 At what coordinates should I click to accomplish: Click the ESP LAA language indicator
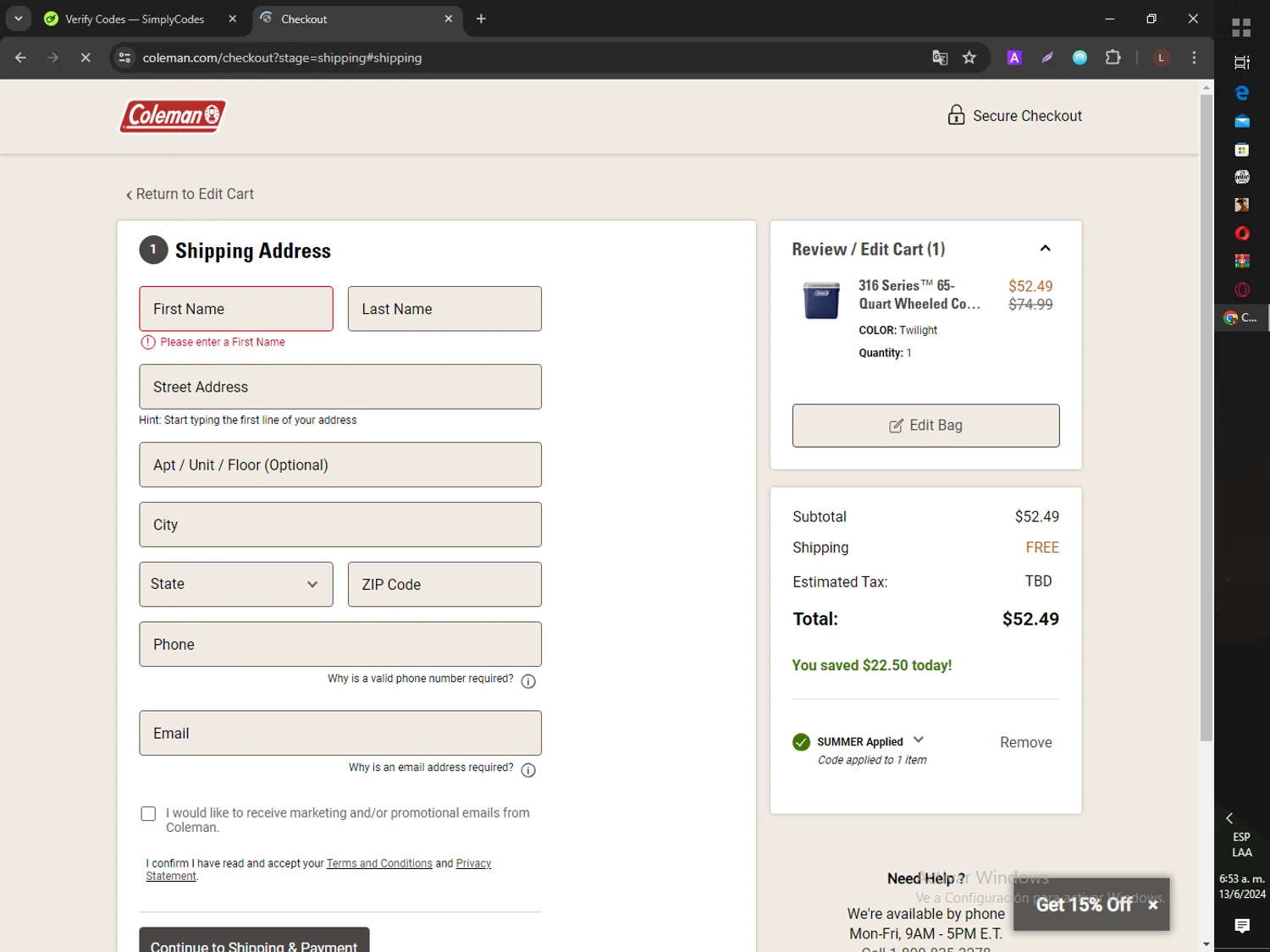[1242, 845]
